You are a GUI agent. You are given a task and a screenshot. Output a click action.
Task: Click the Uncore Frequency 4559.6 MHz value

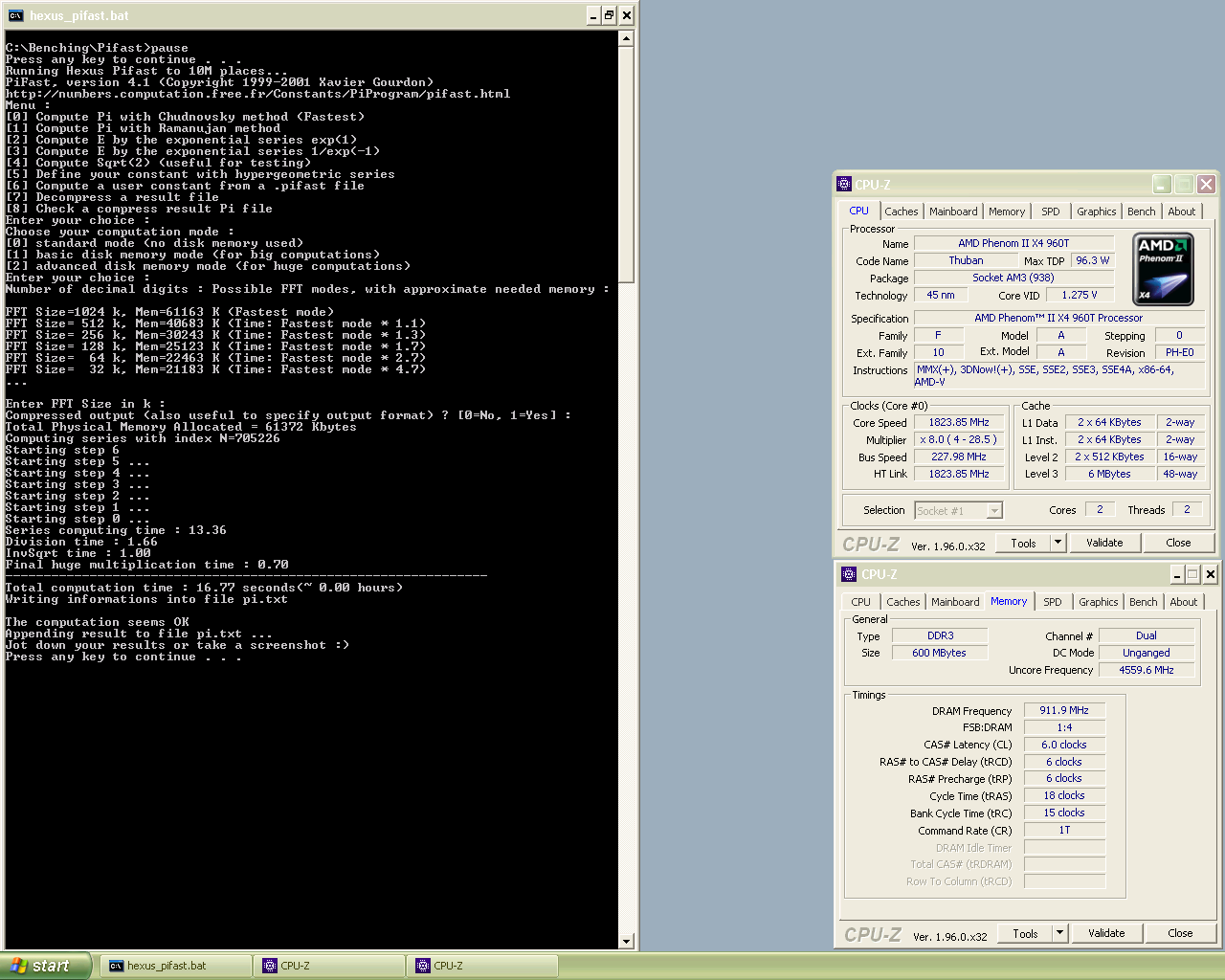[1147, 670]
